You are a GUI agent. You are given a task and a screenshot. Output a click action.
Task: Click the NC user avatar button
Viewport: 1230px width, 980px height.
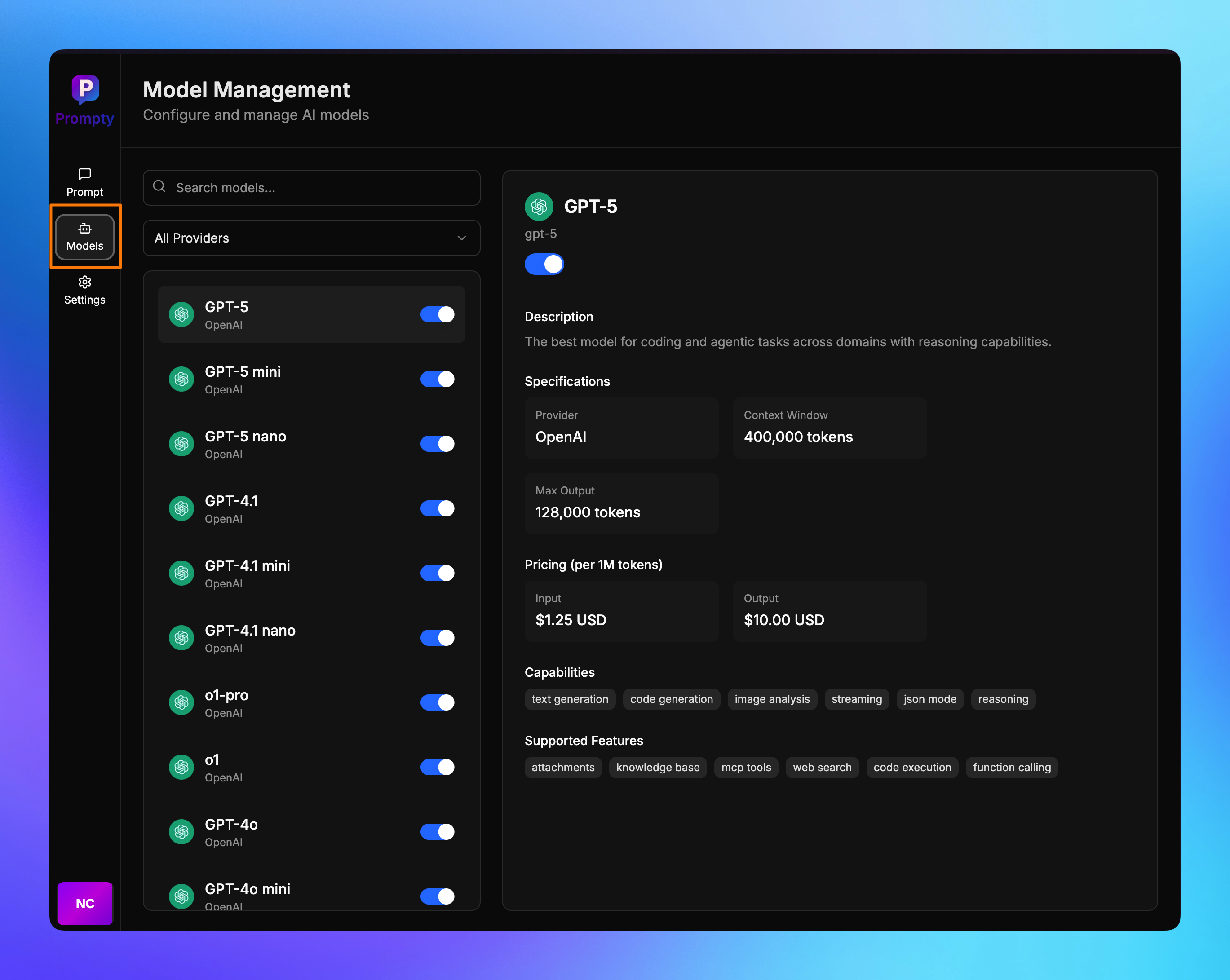tap(85, 903)
